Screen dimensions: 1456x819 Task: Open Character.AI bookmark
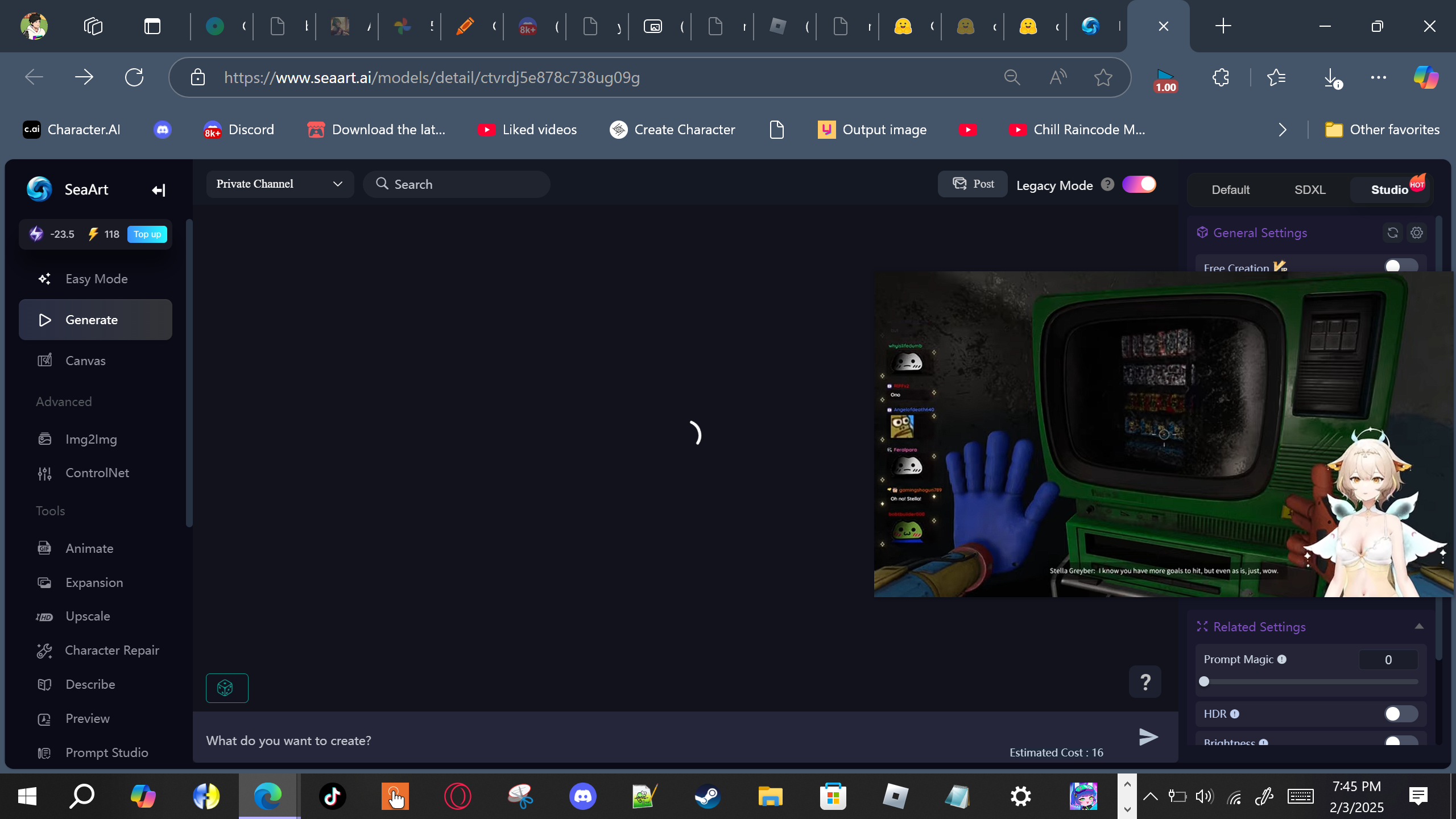[72, 130]
